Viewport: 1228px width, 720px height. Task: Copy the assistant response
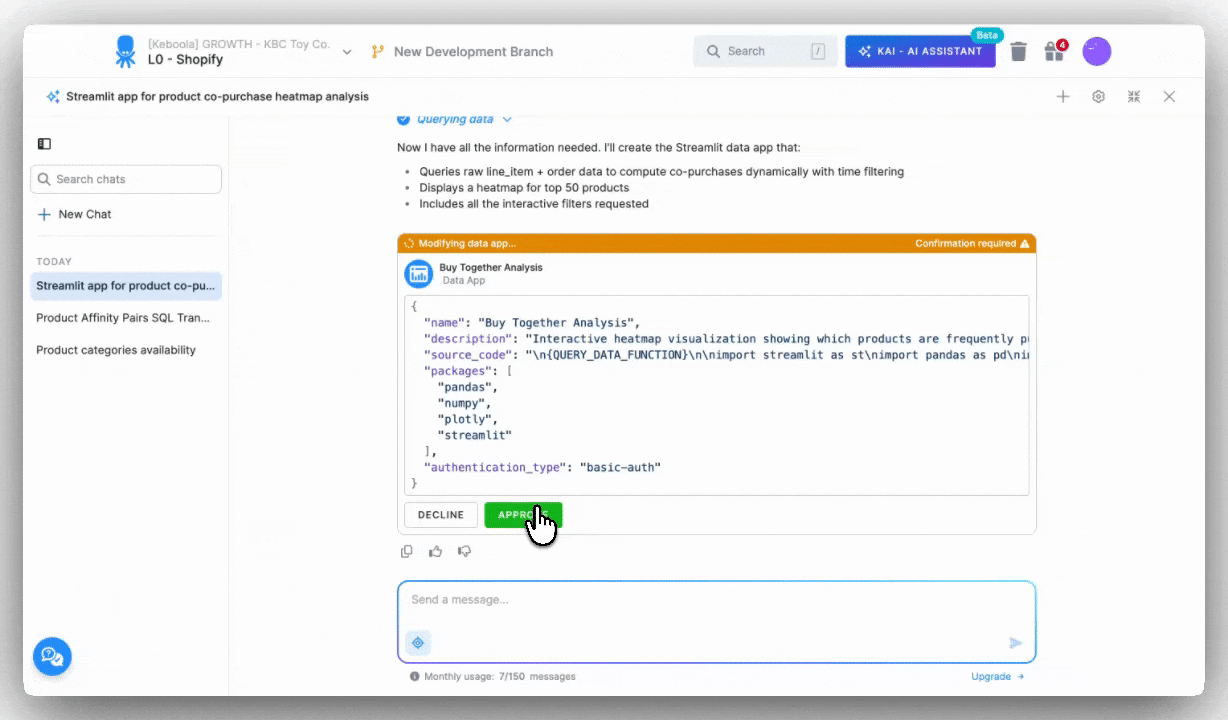point(407,551)
